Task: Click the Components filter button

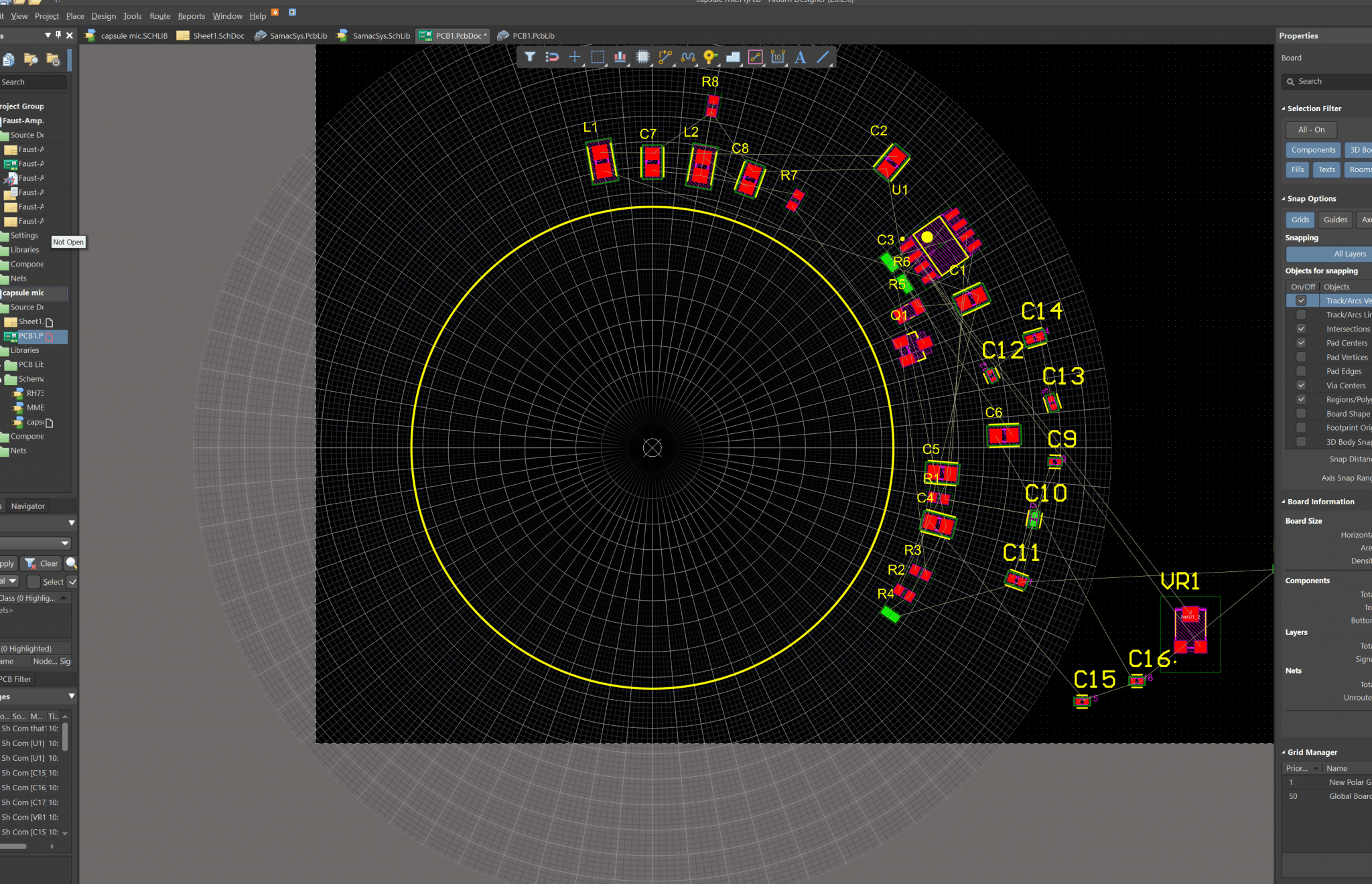Action: 1313,150
